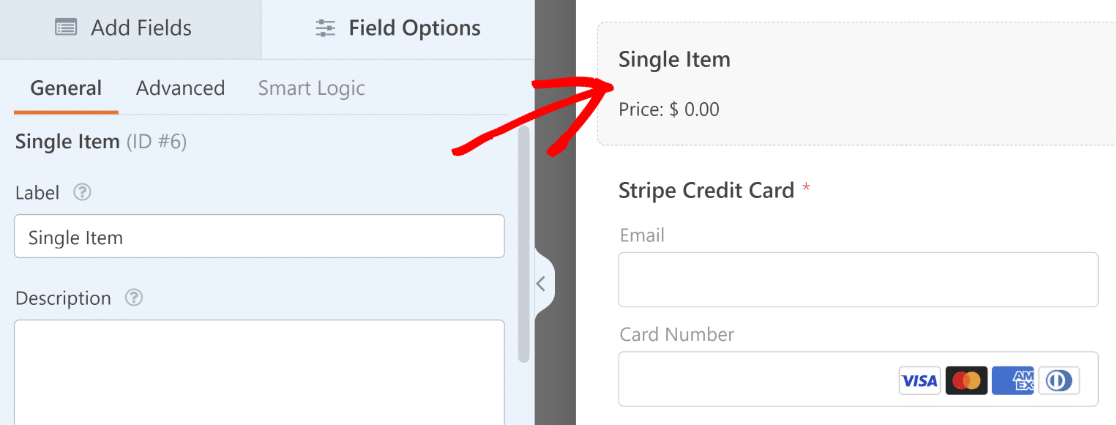Click the Visa card icon
The width and height of the screenshot is (1116, 425).
pyautogui.click(x=920, y=381)
